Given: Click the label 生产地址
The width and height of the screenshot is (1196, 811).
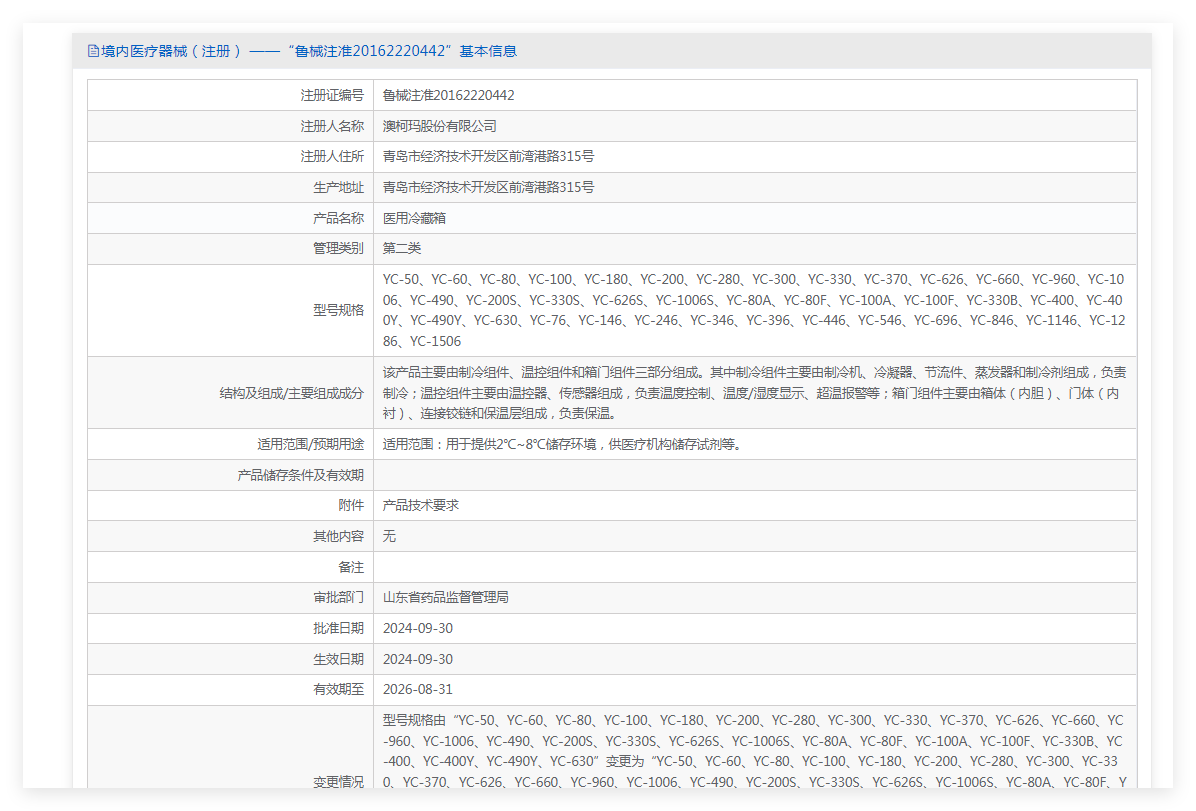Looking at the screenshot, I should [338, 188].
